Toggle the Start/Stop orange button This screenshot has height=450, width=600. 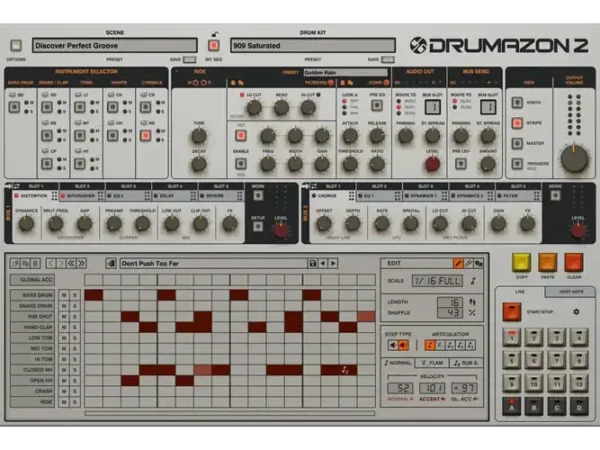click(512, 312)
